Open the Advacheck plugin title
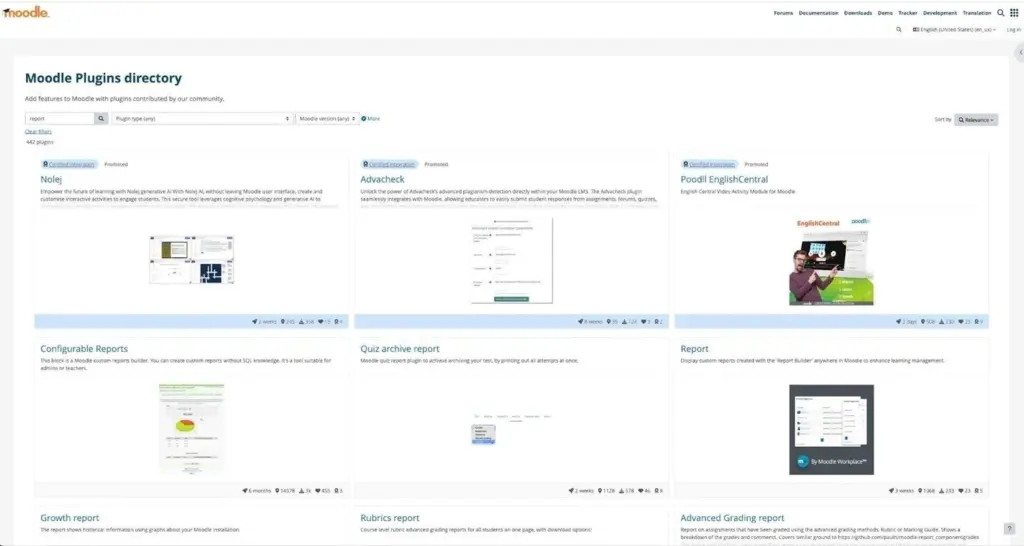This screenshot has width=1024, height=546. click(382, 179)
